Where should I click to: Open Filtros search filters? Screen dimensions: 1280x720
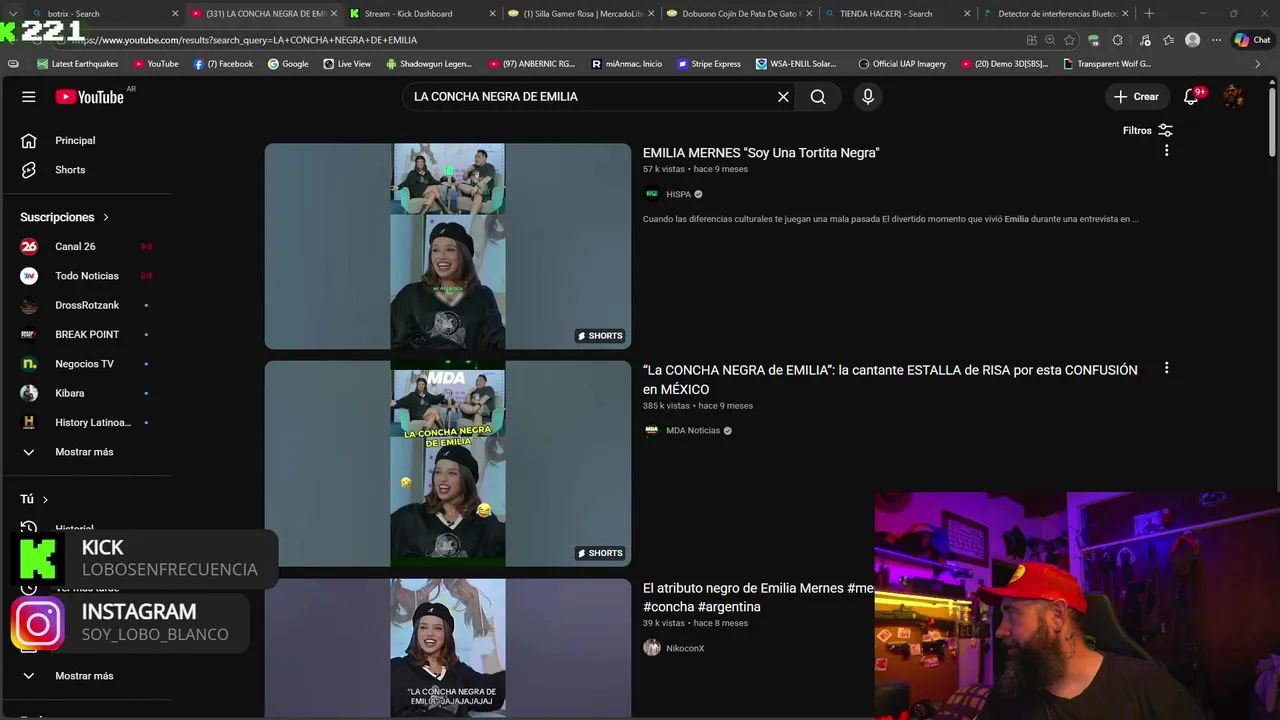click(x=1147, y=131)
